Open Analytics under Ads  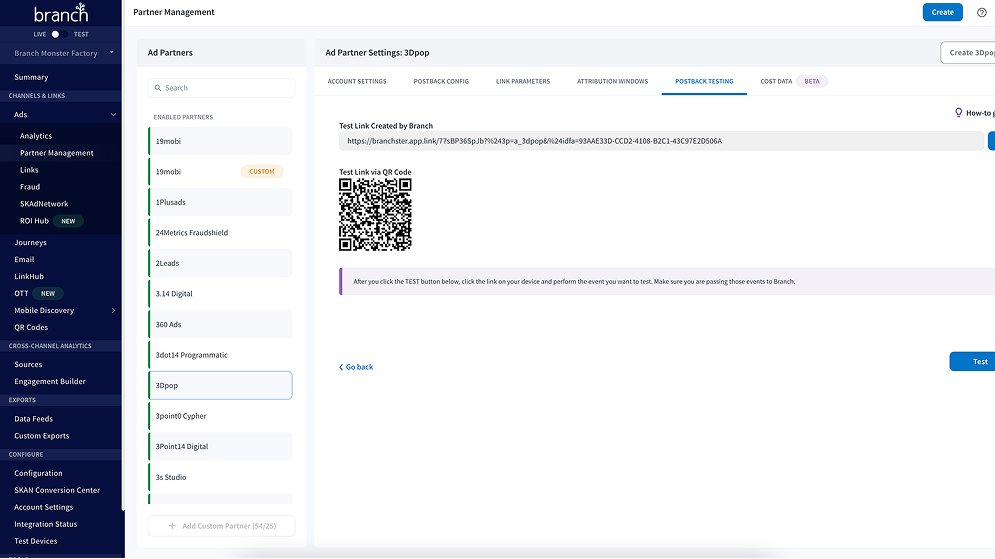tap(36, 136)
